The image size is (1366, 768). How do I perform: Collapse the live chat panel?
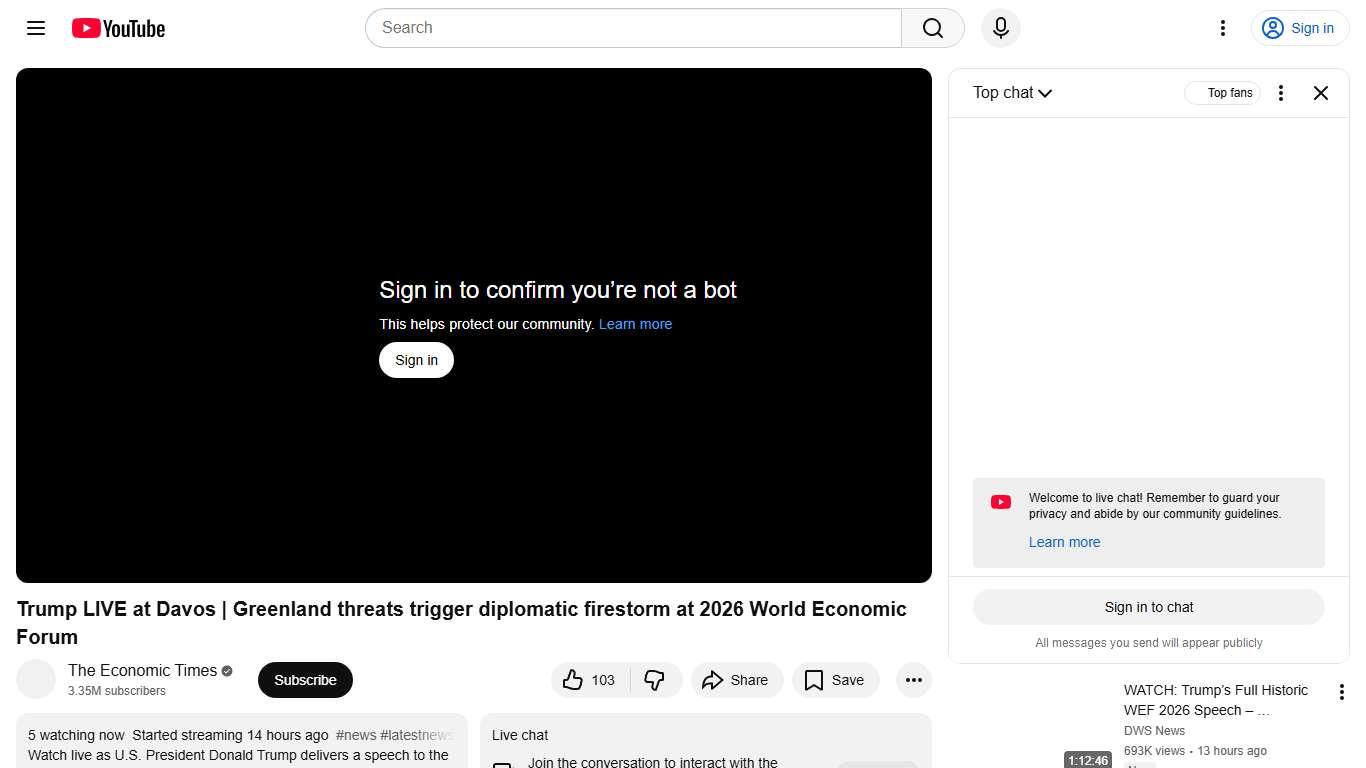click(x=1320, y=92)
